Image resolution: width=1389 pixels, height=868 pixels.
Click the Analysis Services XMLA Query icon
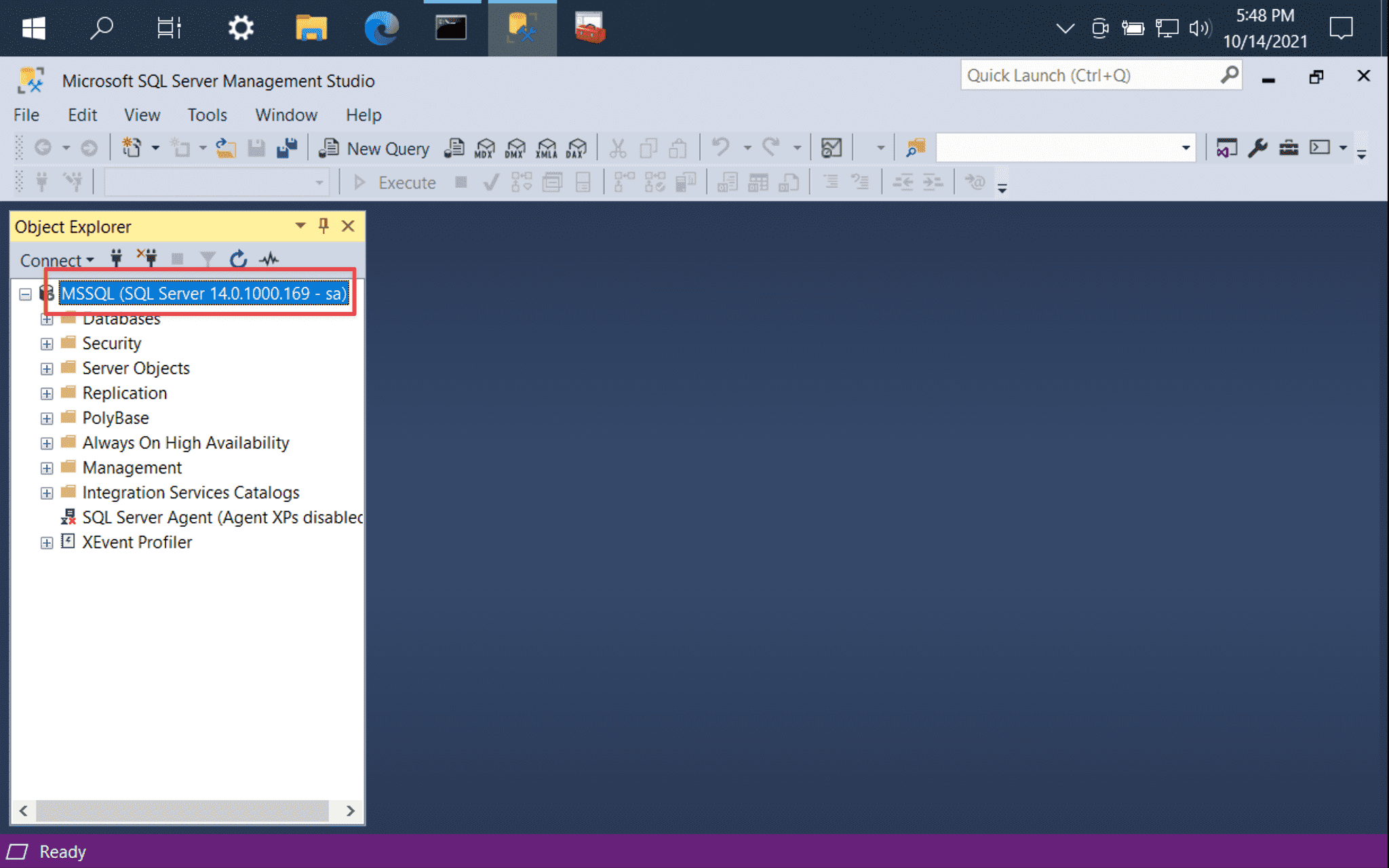[547, 148]
